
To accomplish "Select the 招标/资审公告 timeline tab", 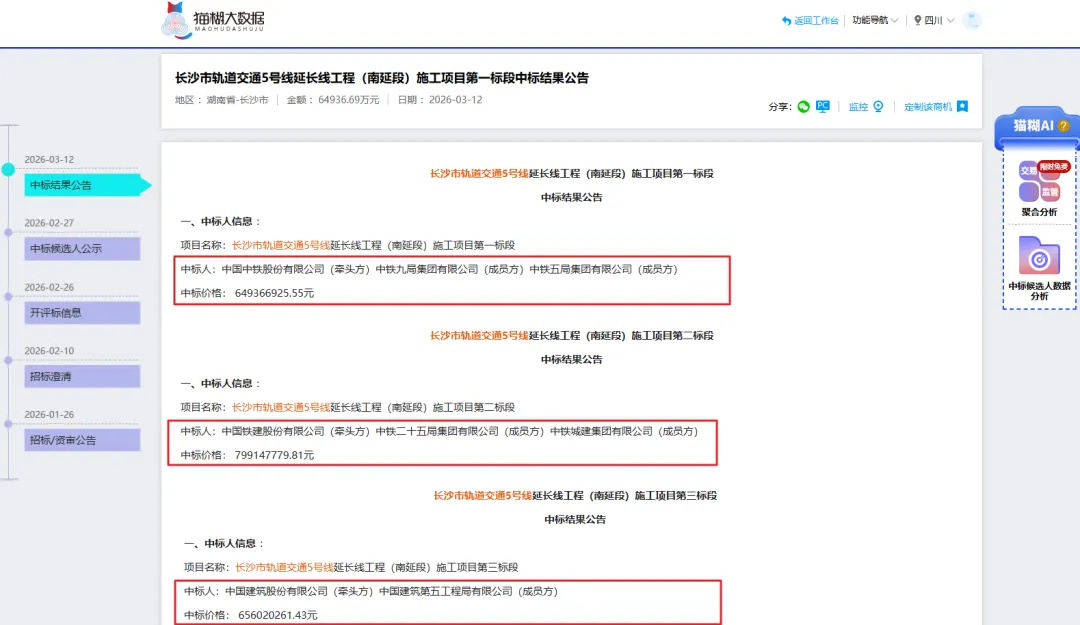I will pyautogui.click(x=83, y=440).
